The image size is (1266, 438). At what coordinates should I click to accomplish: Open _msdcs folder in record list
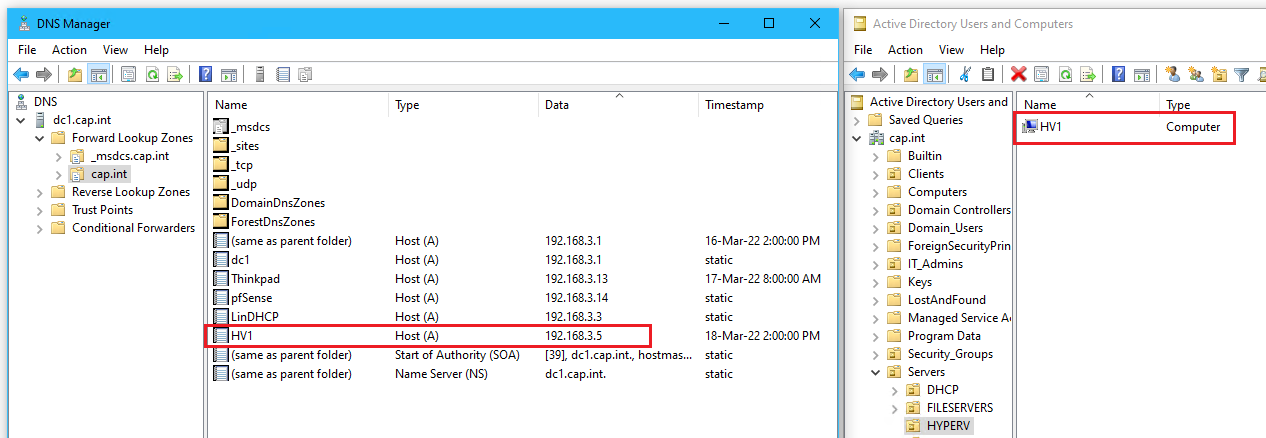pyautogui.click(x=241, y=126)
